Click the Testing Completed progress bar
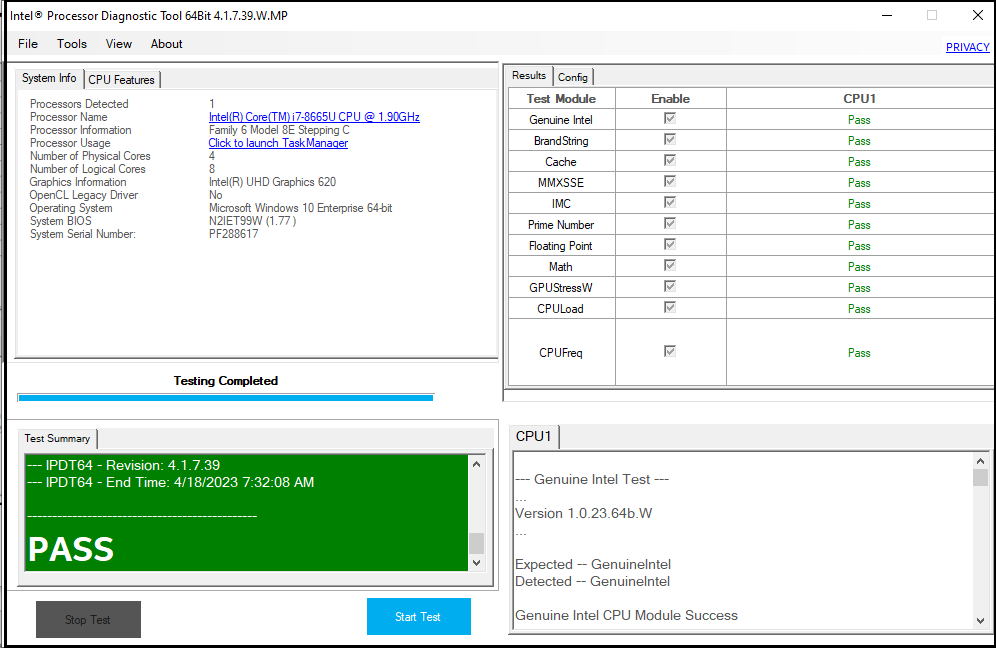Image resolution: width=996 pixels, height=648 pixels. (x=226, y=398)
